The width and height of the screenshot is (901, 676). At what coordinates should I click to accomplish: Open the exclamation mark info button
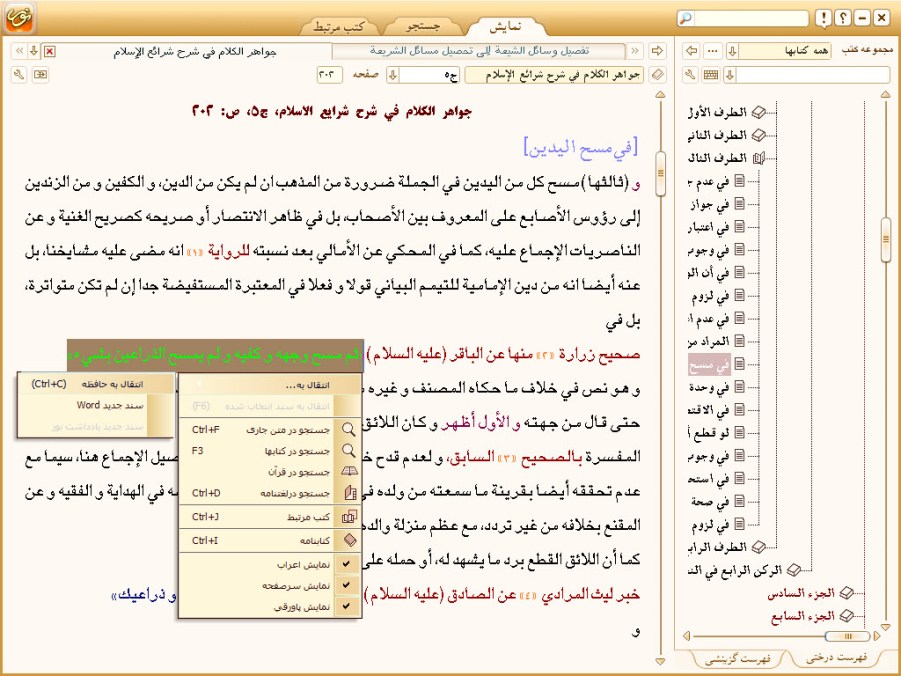[x=823, y=18]
